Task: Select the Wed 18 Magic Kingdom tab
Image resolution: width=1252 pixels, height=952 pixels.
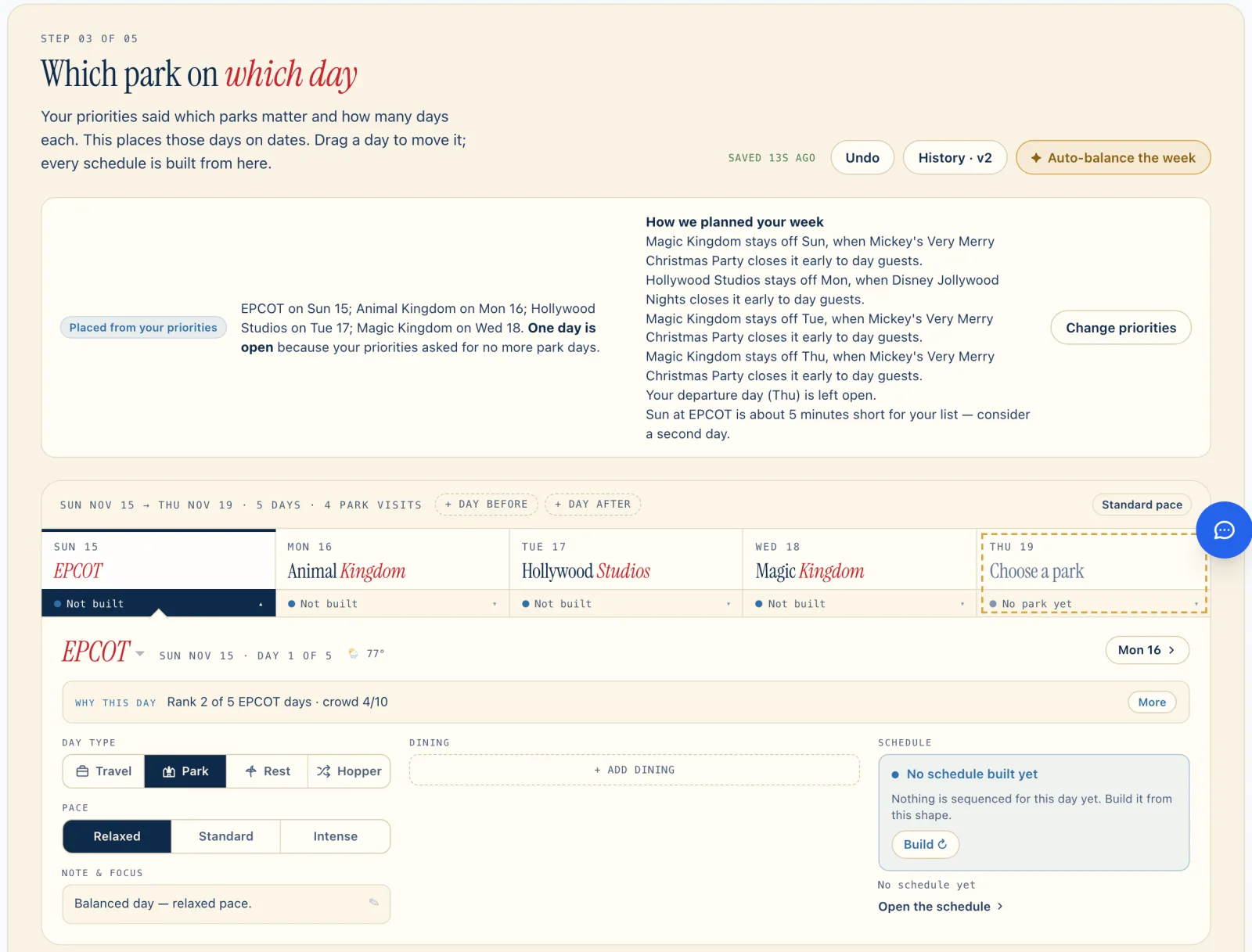Action: [859, 561]
